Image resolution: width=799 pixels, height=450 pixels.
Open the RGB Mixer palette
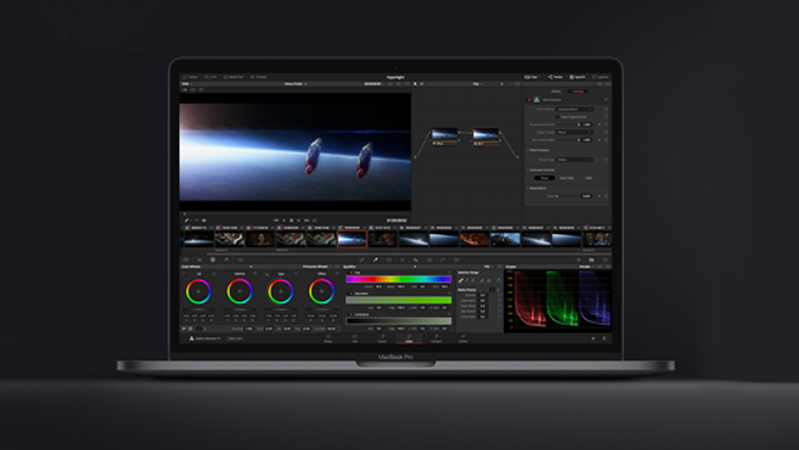[226, 260]
